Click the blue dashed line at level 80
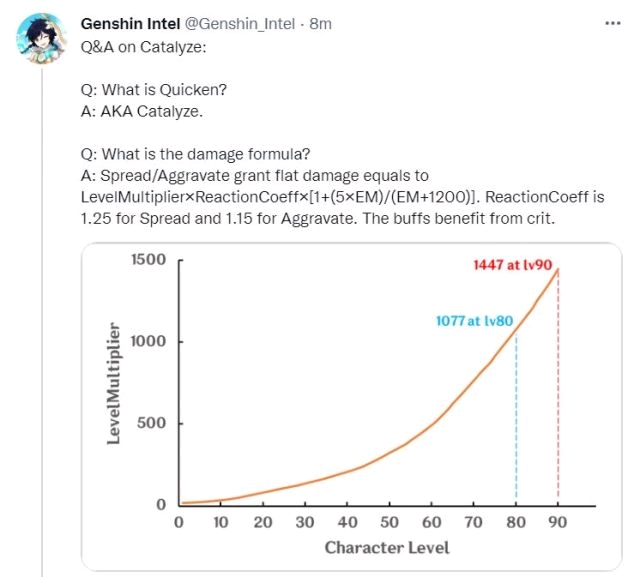The width and height of the screenshot is (640, 577). point(516,414)
